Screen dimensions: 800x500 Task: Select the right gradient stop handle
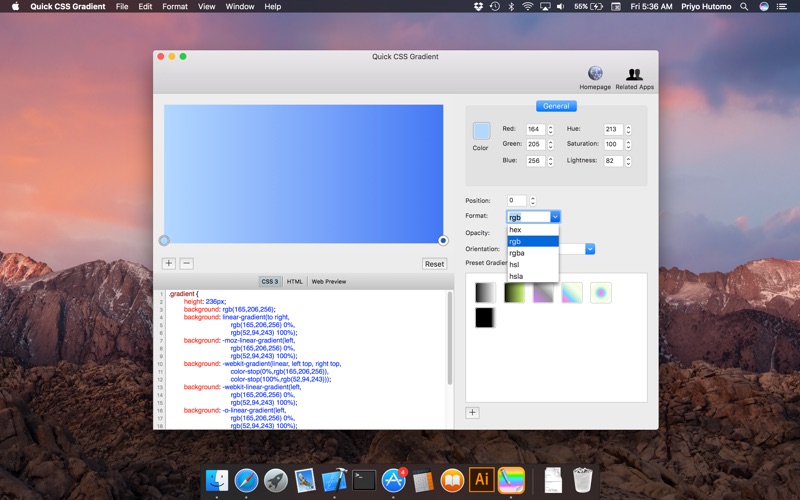pos(443,240)
